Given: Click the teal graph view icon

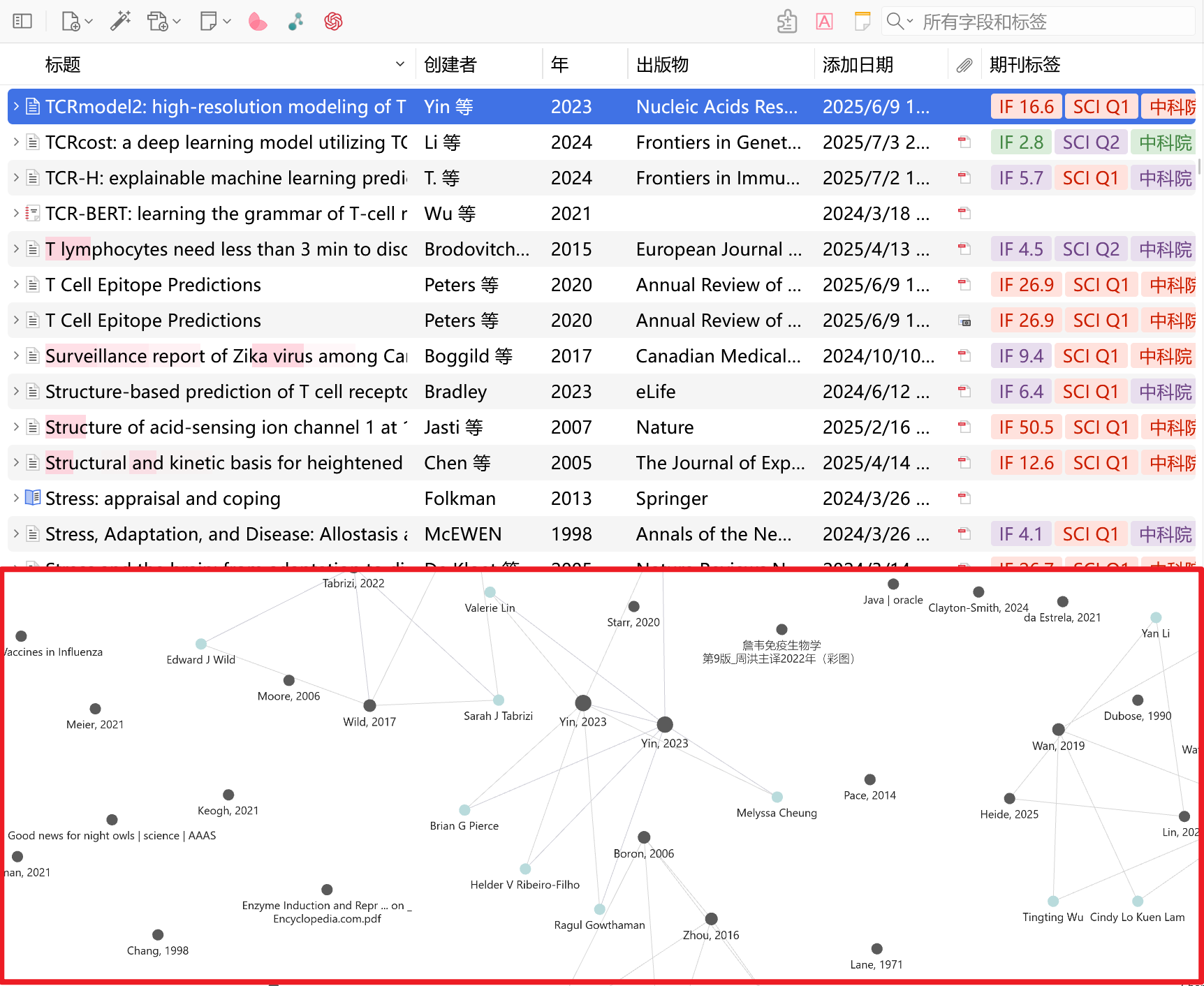Looking at the screenshot, I should pos(296,22).
